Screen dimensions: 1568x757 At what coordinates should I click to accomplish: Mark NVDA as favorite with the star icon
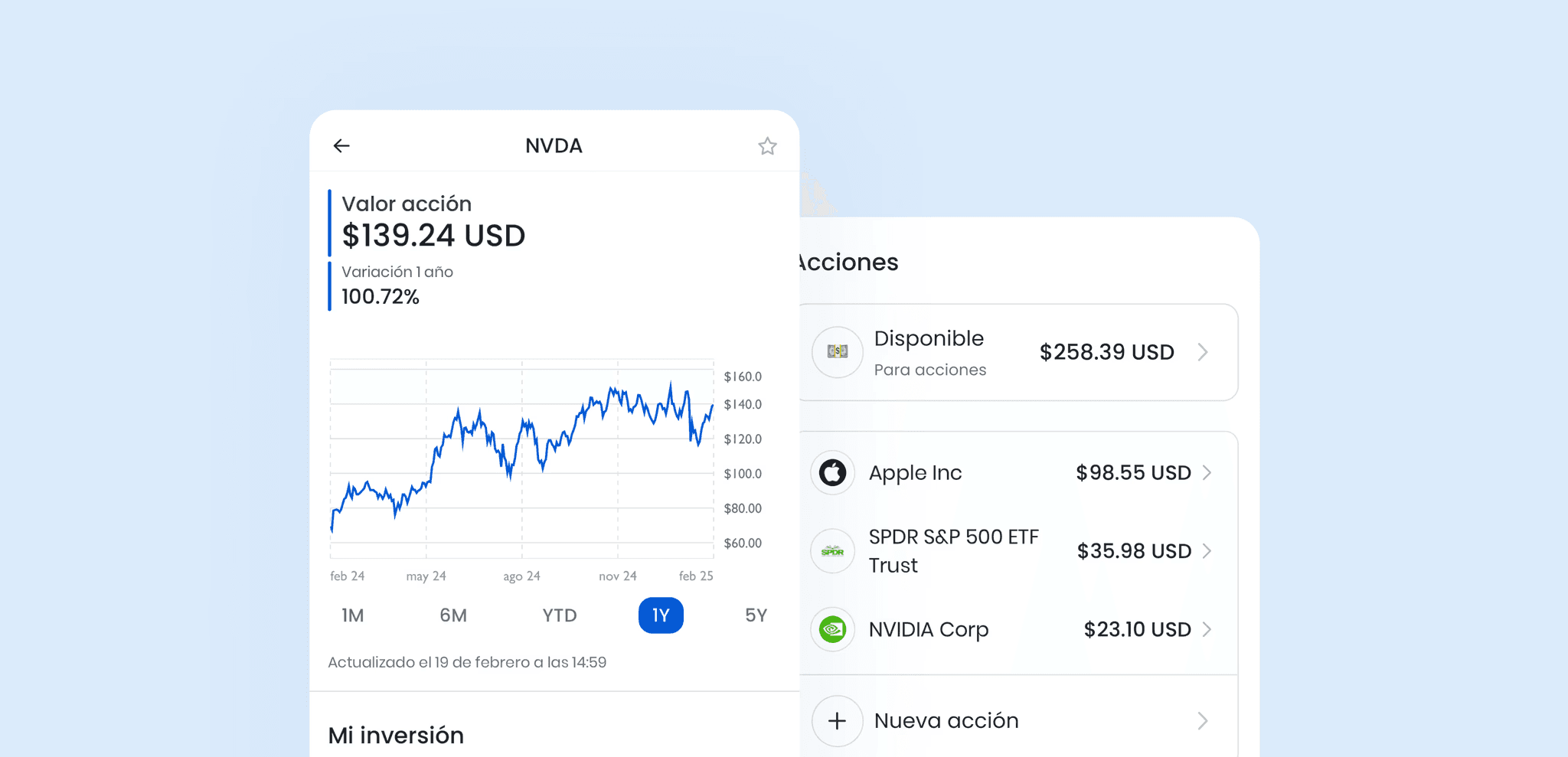767,145
